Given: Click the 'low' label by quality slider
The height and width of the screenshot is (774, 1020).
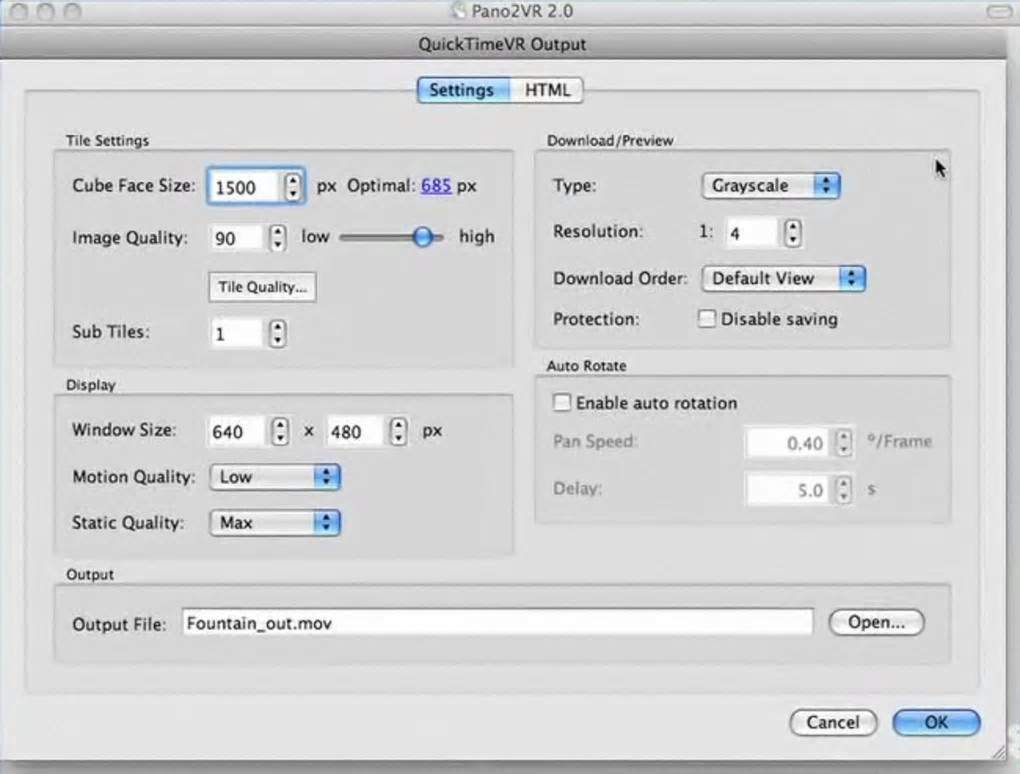Looking at the screenshot, I should 315,237.
